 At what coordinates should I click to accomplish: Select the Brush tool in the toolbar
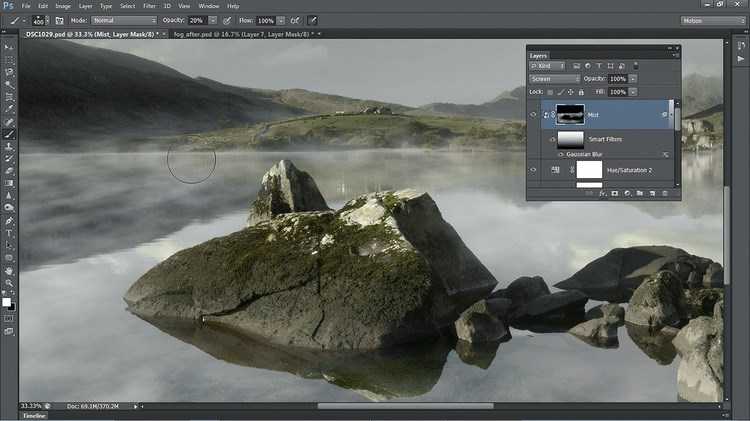[x=9, y=134]
